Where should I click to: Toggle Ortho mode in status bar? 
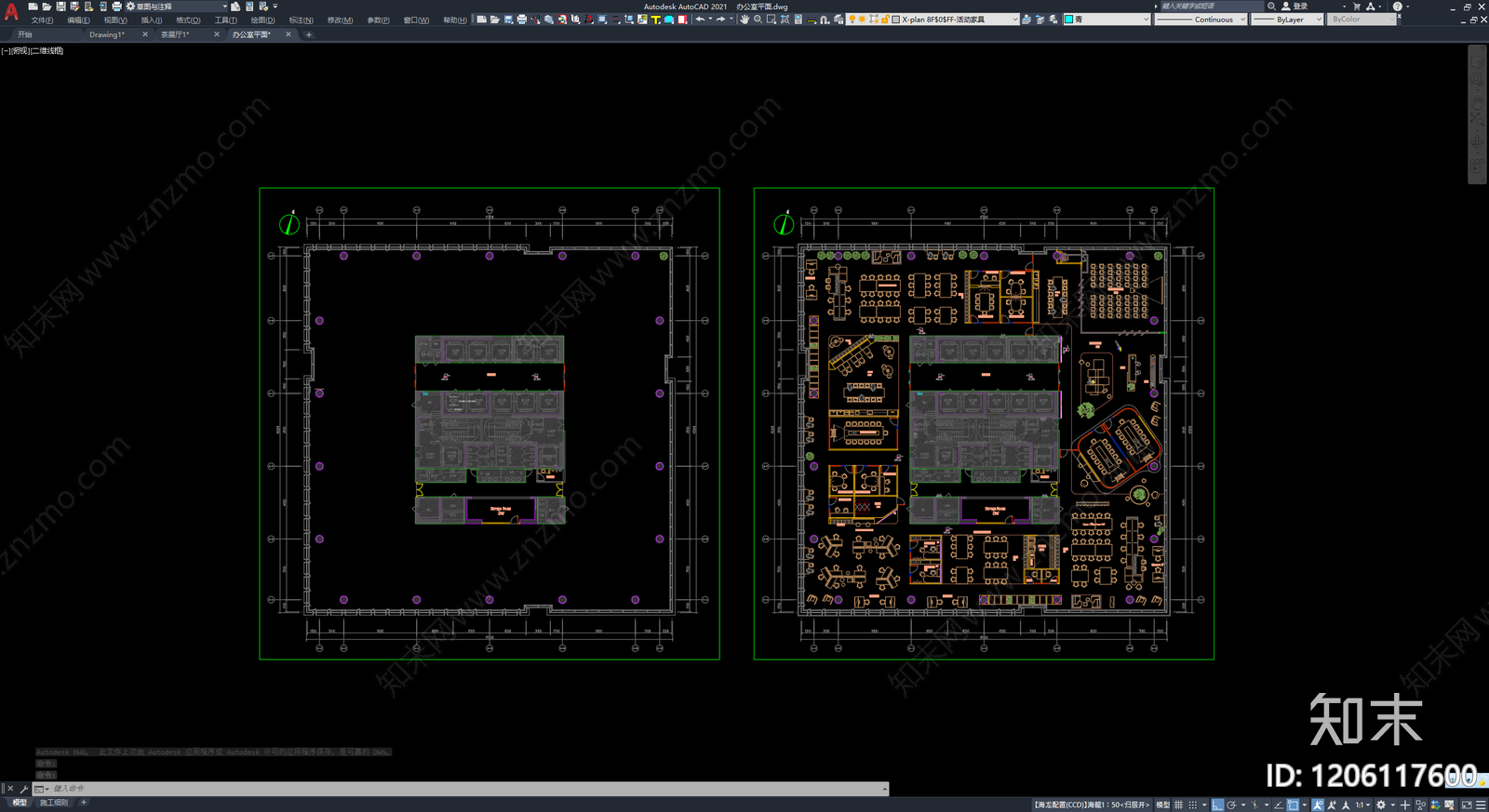click(x=1217, y=805)
